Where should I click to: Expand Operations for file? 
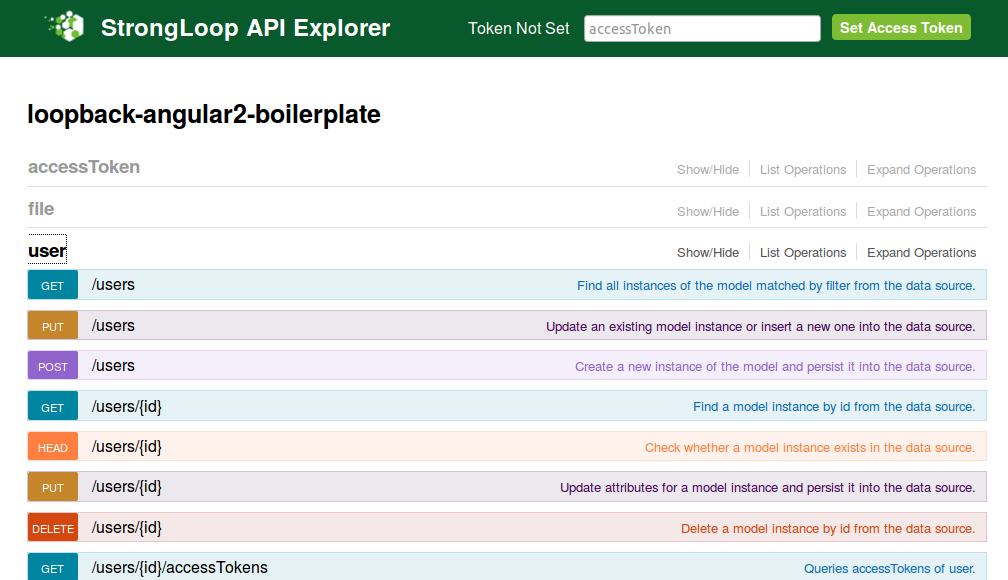click(921, 212)
